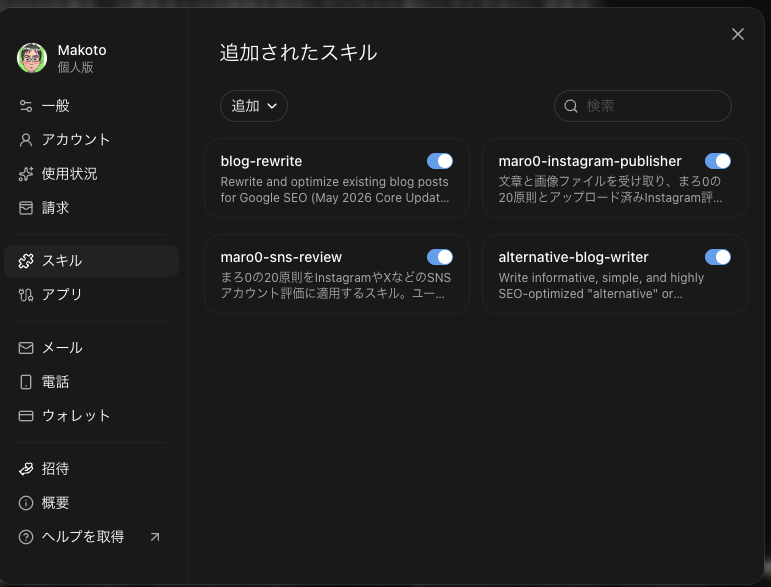Image resolution: width=771 pixels, height=587 pixels.
Task: Close the settings dialog with the X
Action: pos(738,34)
